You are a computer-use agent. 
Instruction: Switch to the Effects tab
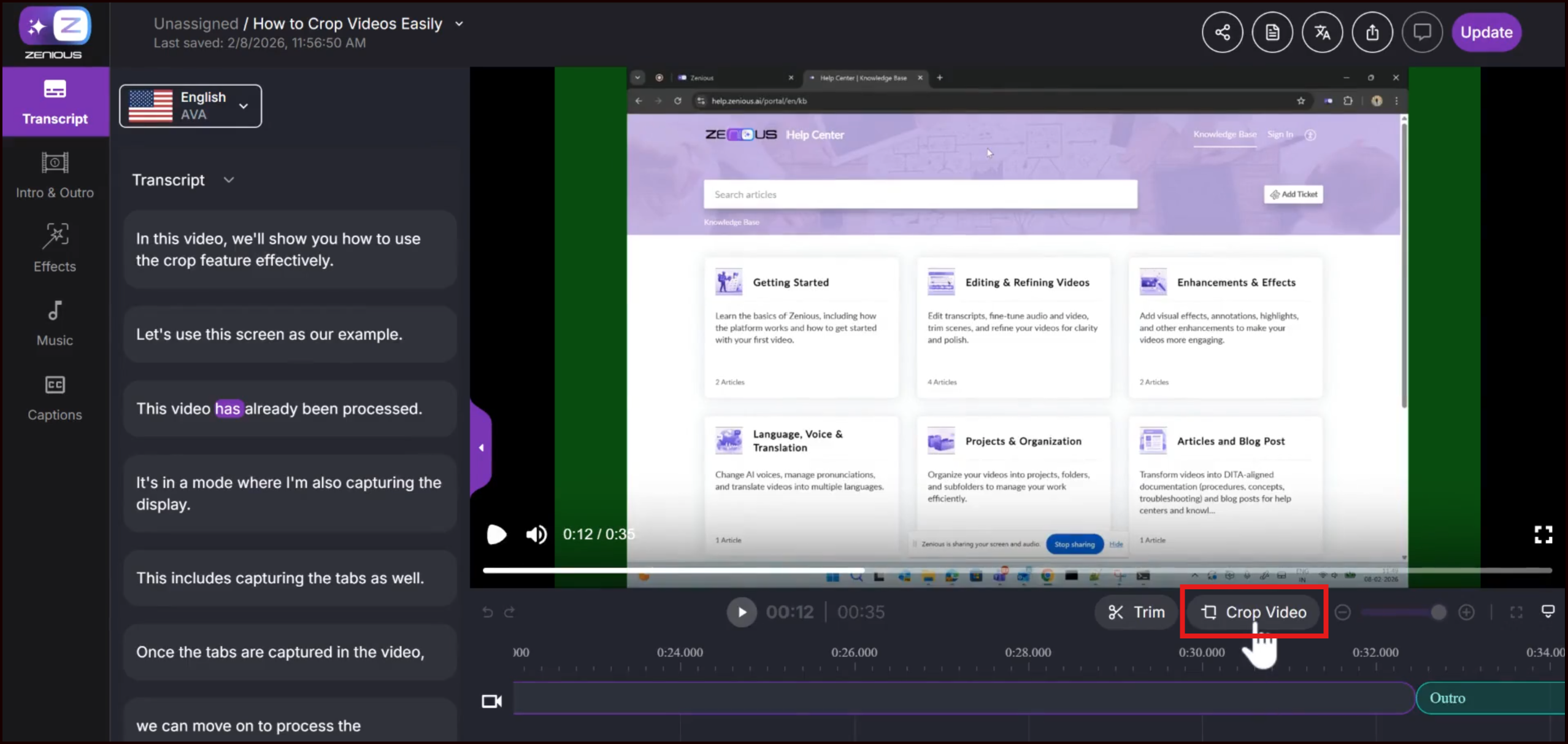click(x=55, y=247)
